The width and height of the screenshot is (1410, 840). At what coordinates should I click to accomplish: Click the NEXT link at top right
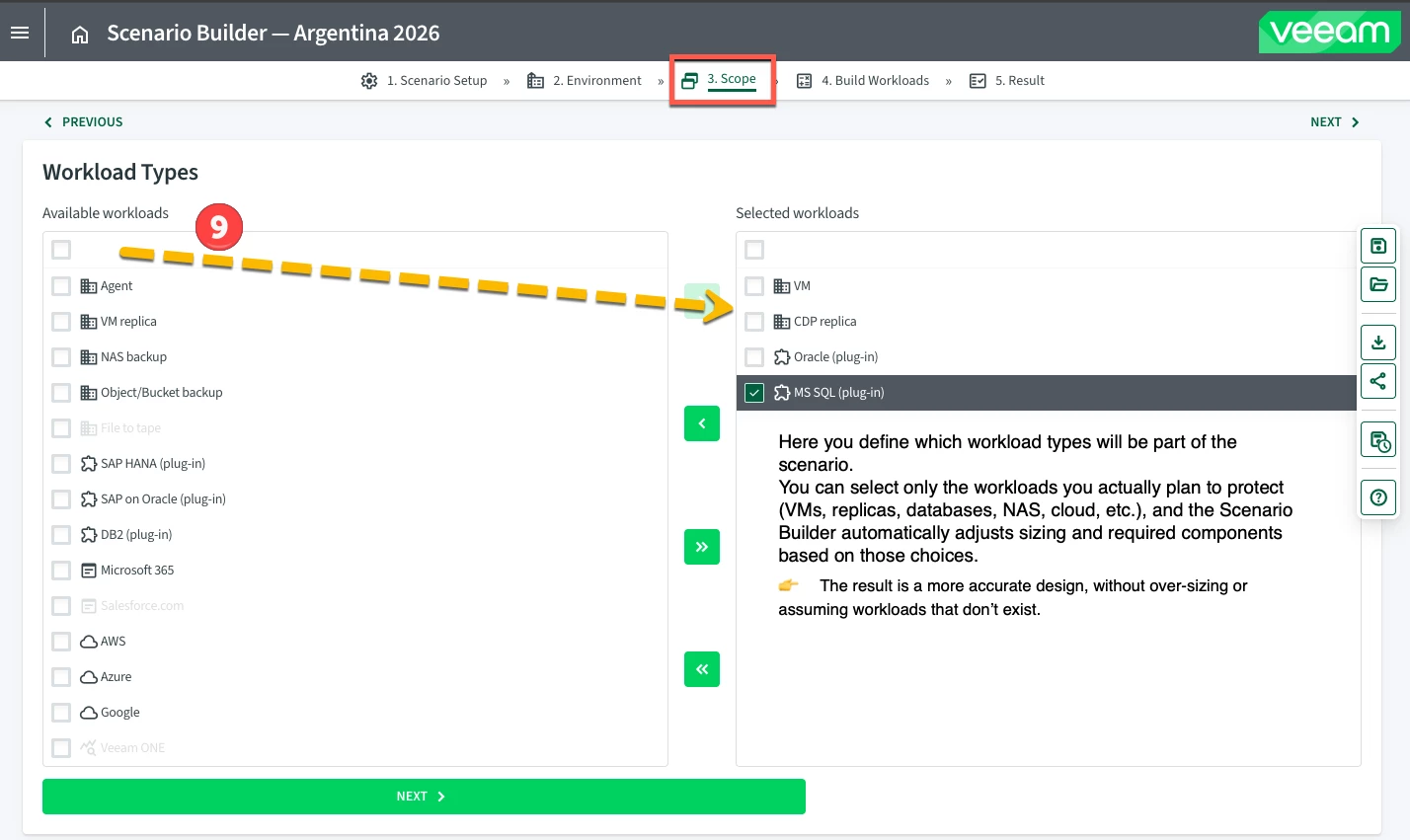point(1335,122)
